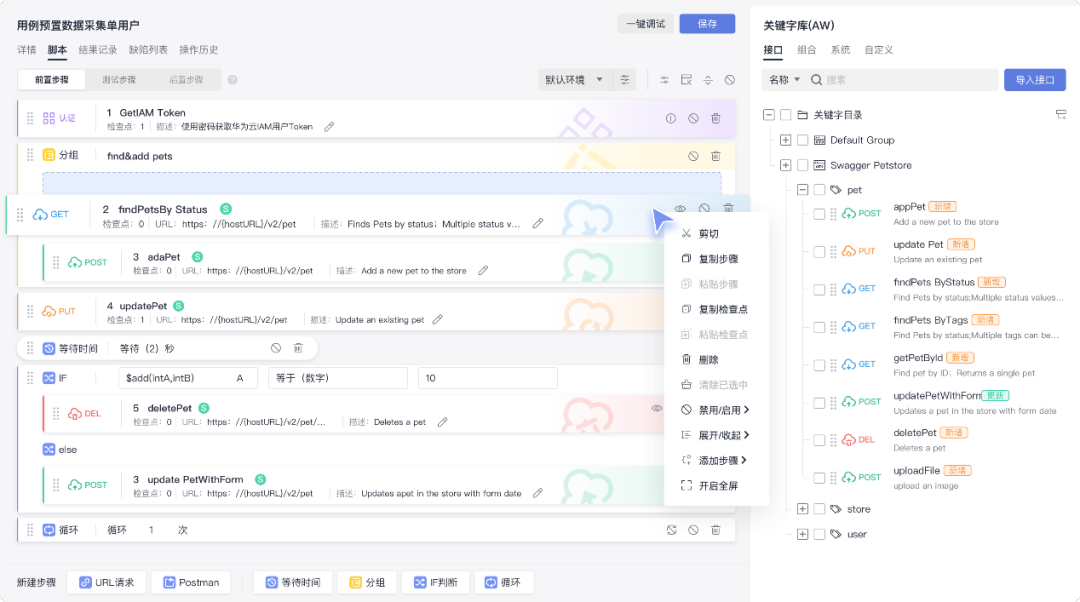Delete the 循环 loop step with trash icon
The width and height of the screenshot is (1080, 602).
[716, 530]
